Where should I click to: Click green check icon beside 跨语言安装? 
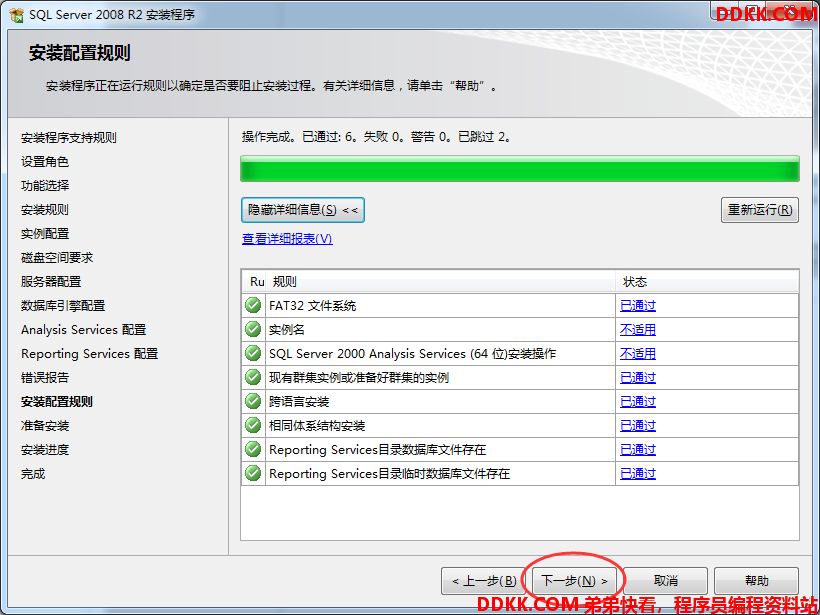(253, 401)
